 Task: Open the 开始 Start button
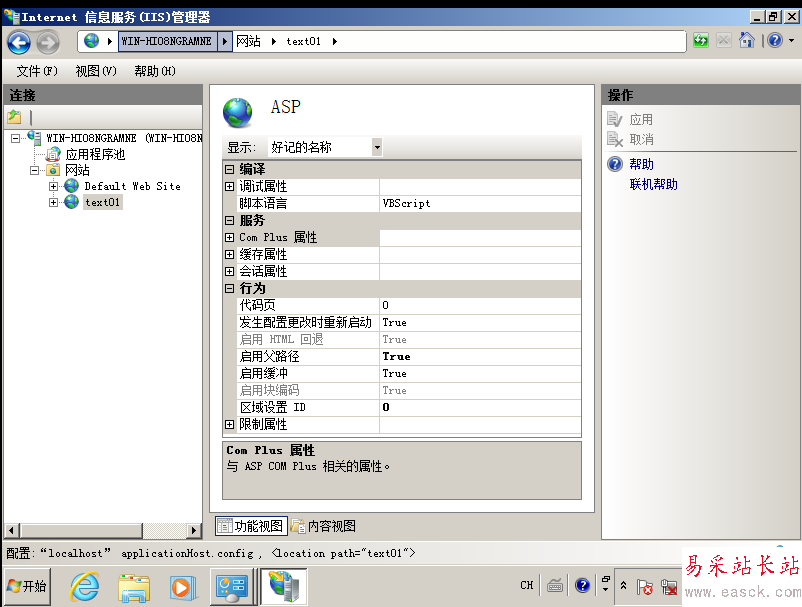(28, 586)
